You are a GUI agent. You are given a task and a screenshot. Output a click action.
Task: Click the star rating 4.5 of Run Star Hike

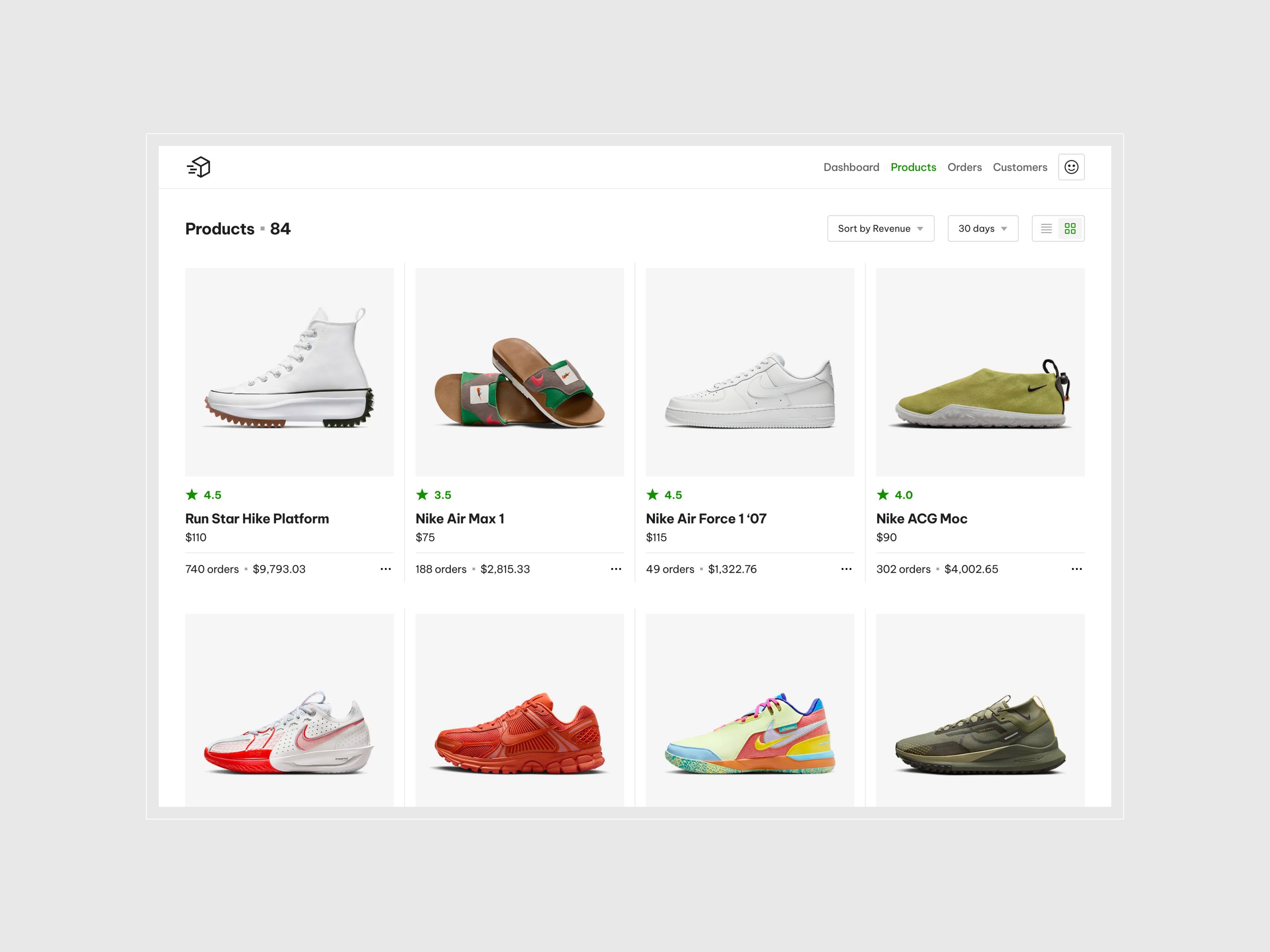point(204,495)
